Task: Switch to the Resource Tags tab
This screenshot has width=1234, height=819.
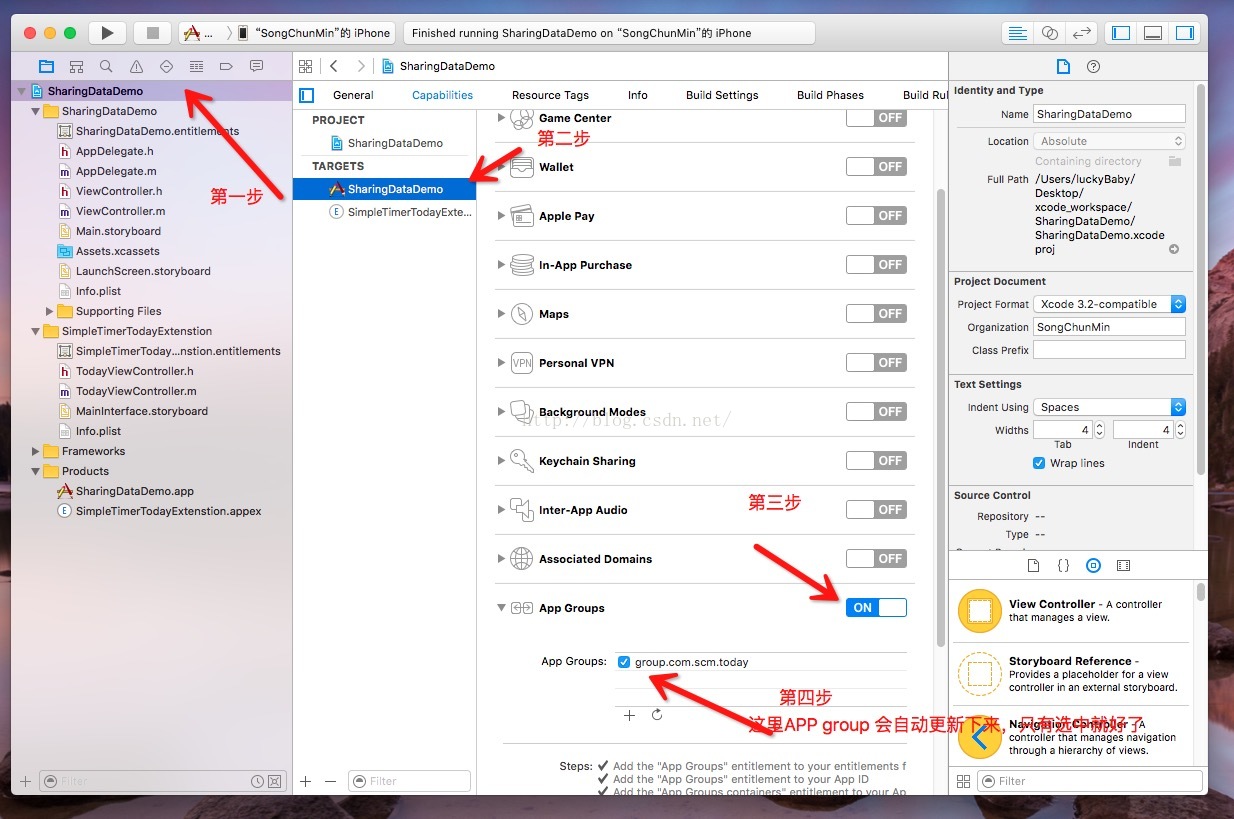Action: [550, 95]
